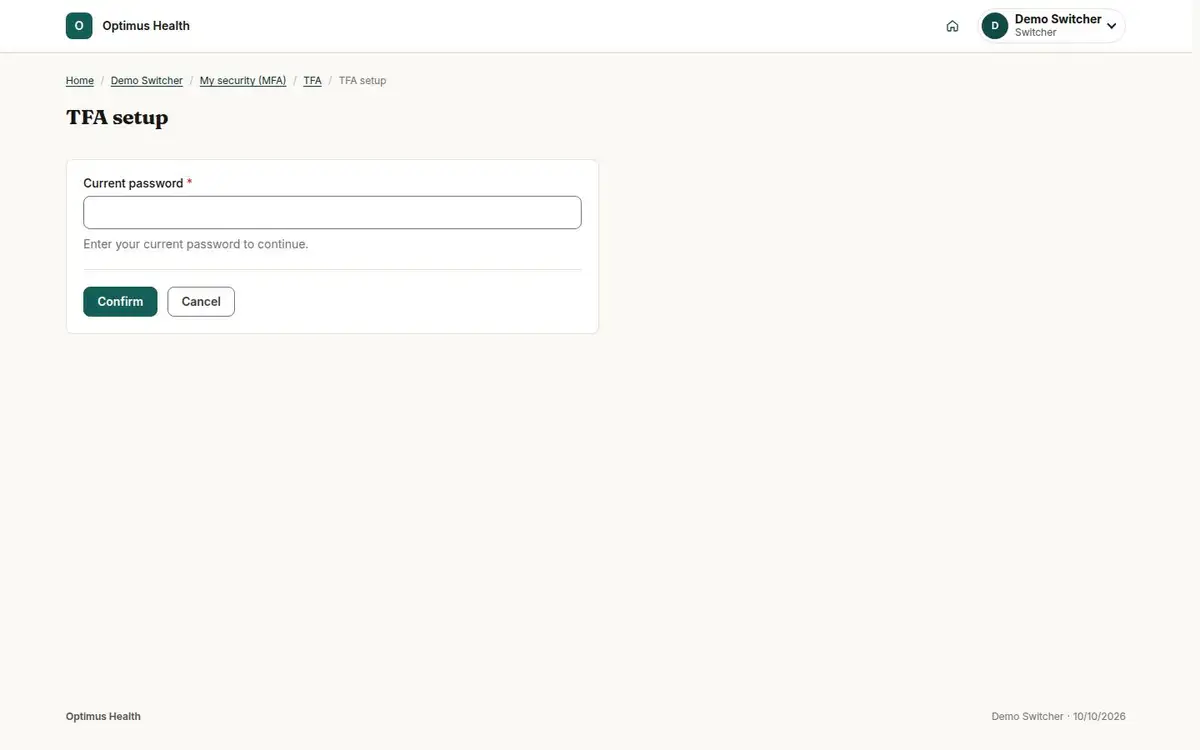Viewport: 1200px width, 750px height.
Task: Open the TFA breadcrumb link
Action: click(313, 81)
